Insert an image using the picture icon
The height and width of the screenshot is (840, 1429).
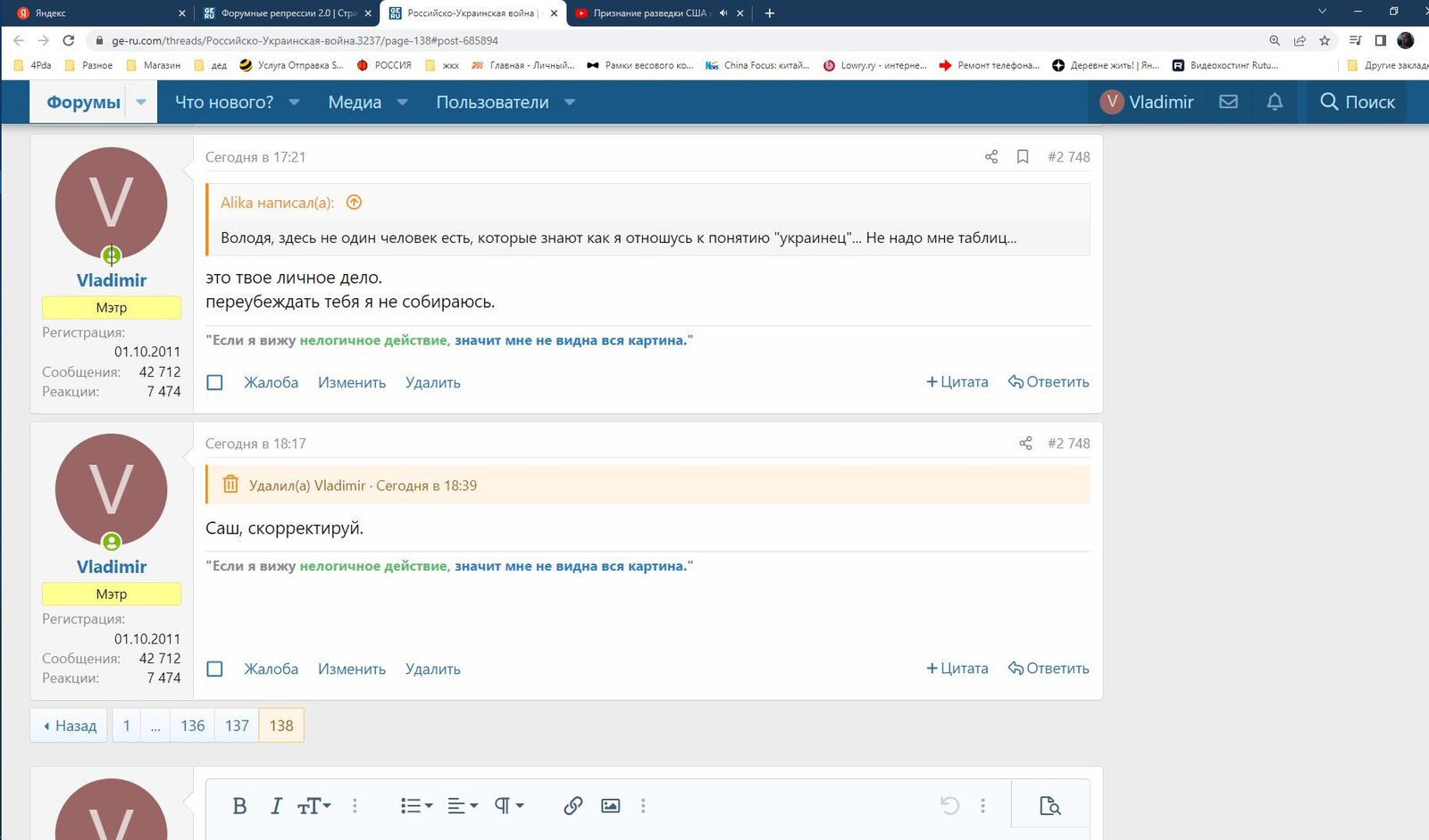(x=610, y=806)
